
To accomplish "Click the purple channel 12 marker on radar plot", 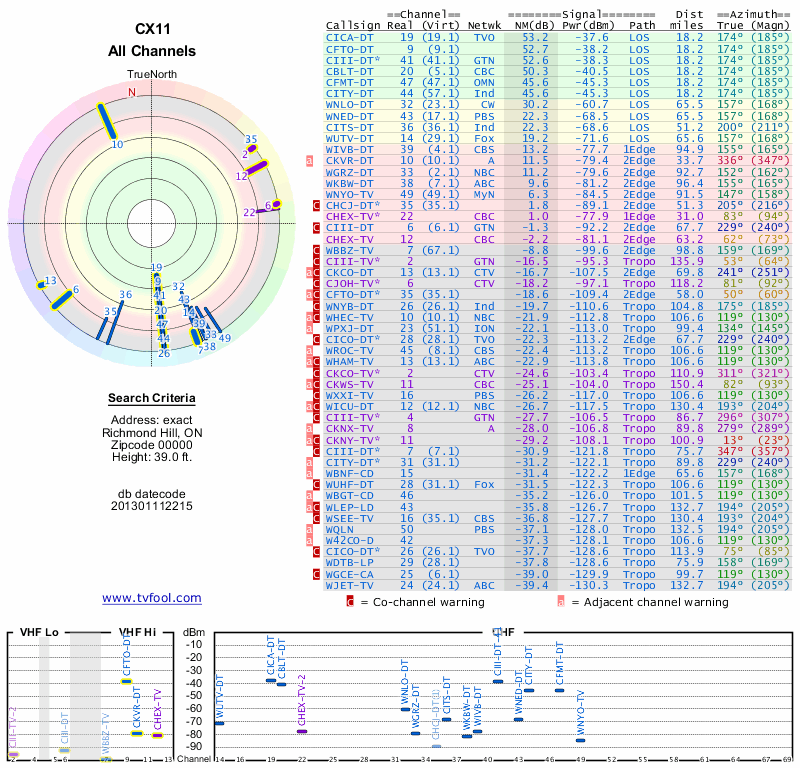I will 257,167.
